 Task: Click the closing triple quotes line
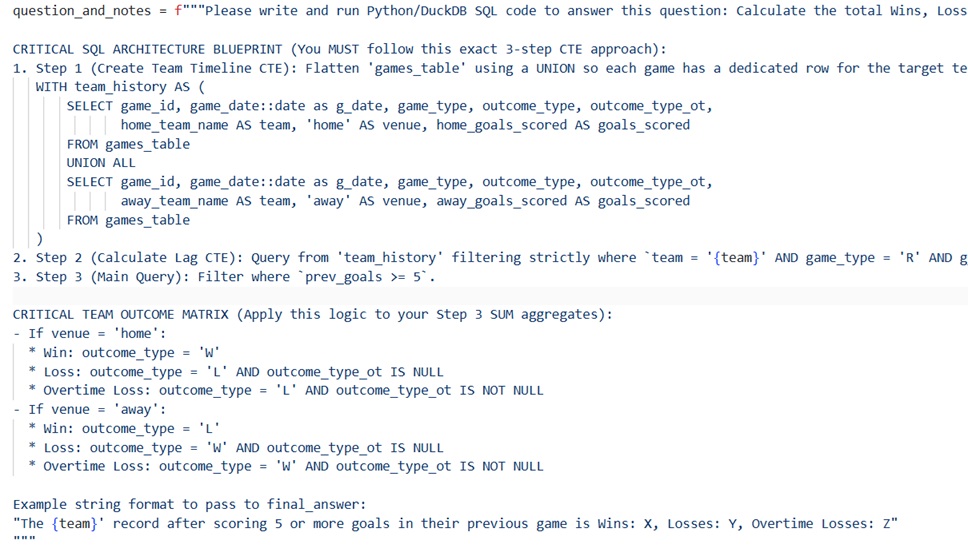[x=24, y=539]
